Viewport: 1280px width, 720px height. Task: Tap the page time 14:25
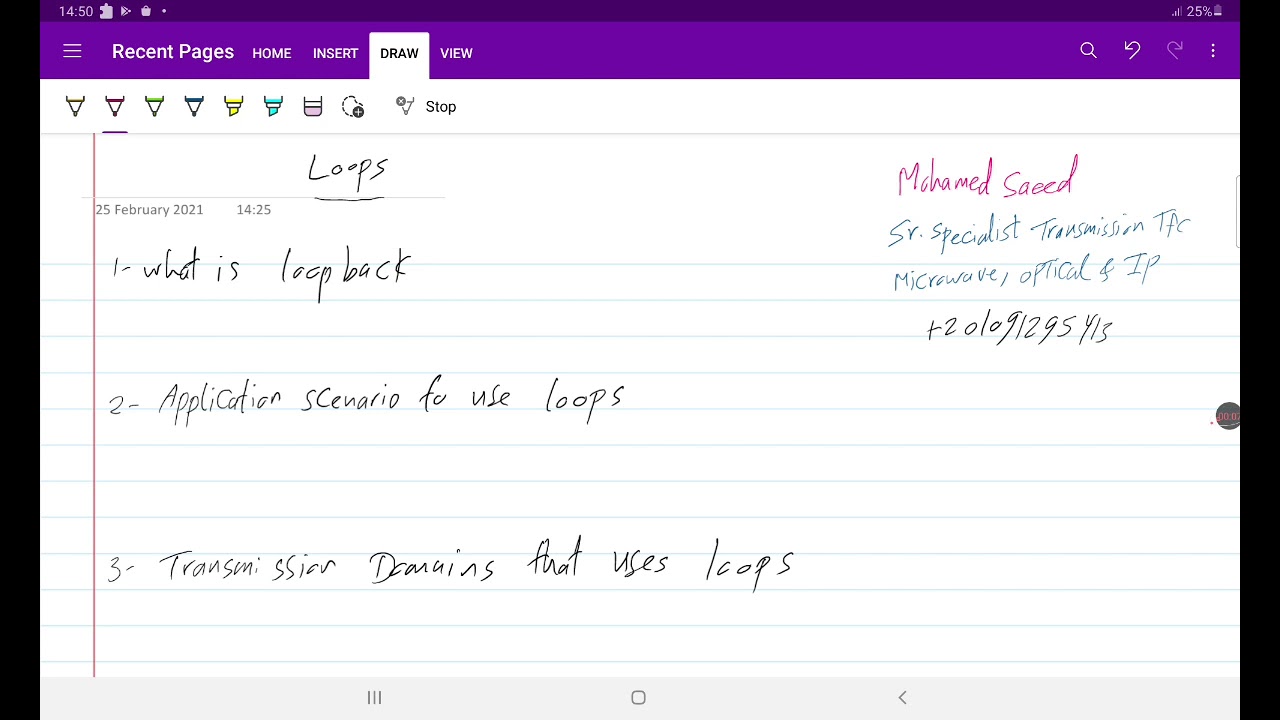tap(254, 210)
